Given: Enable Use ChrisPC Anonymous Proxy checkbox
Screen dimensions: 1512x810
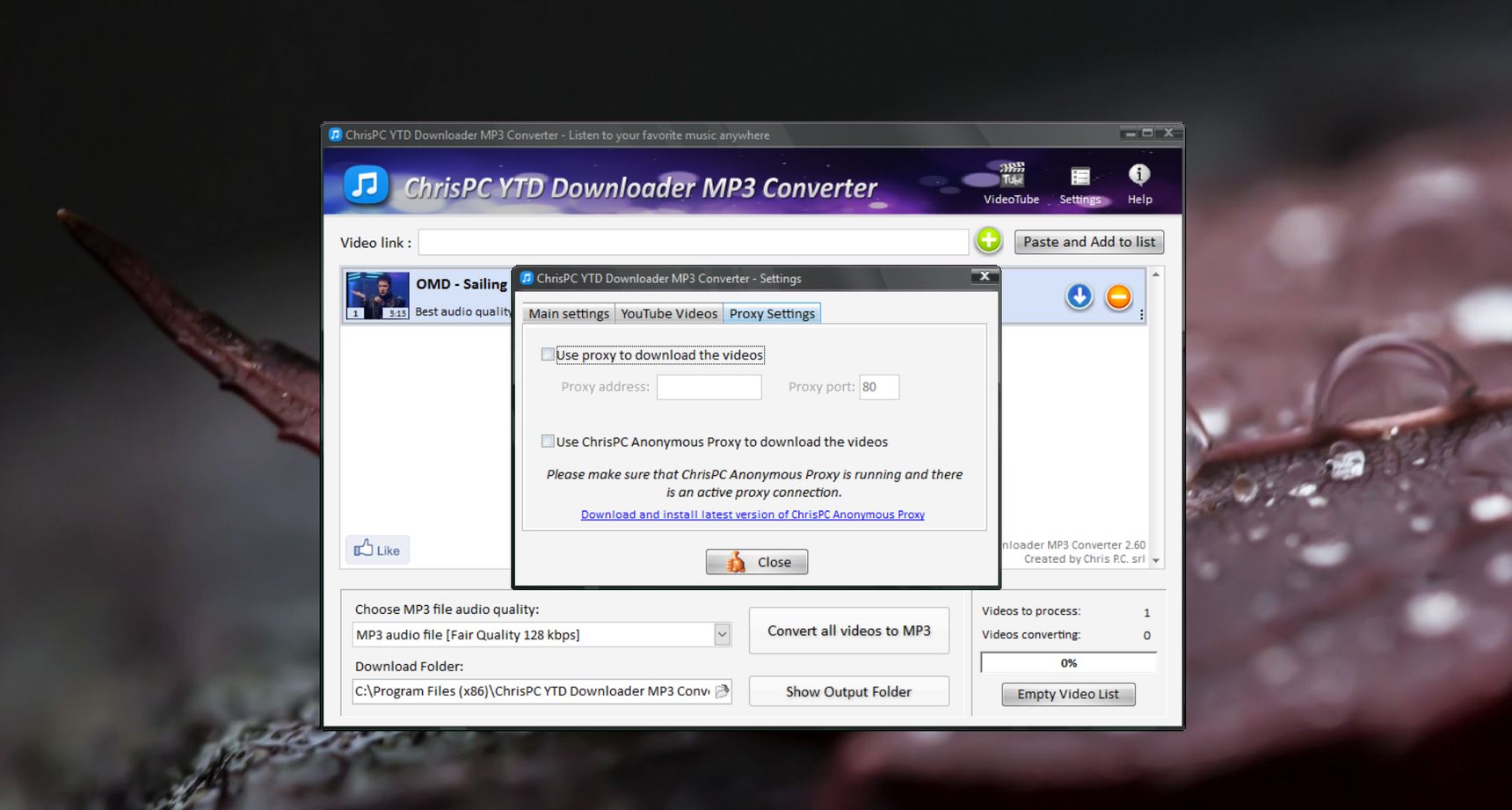Looking at the screenshot, I should [x=548, y=441].
